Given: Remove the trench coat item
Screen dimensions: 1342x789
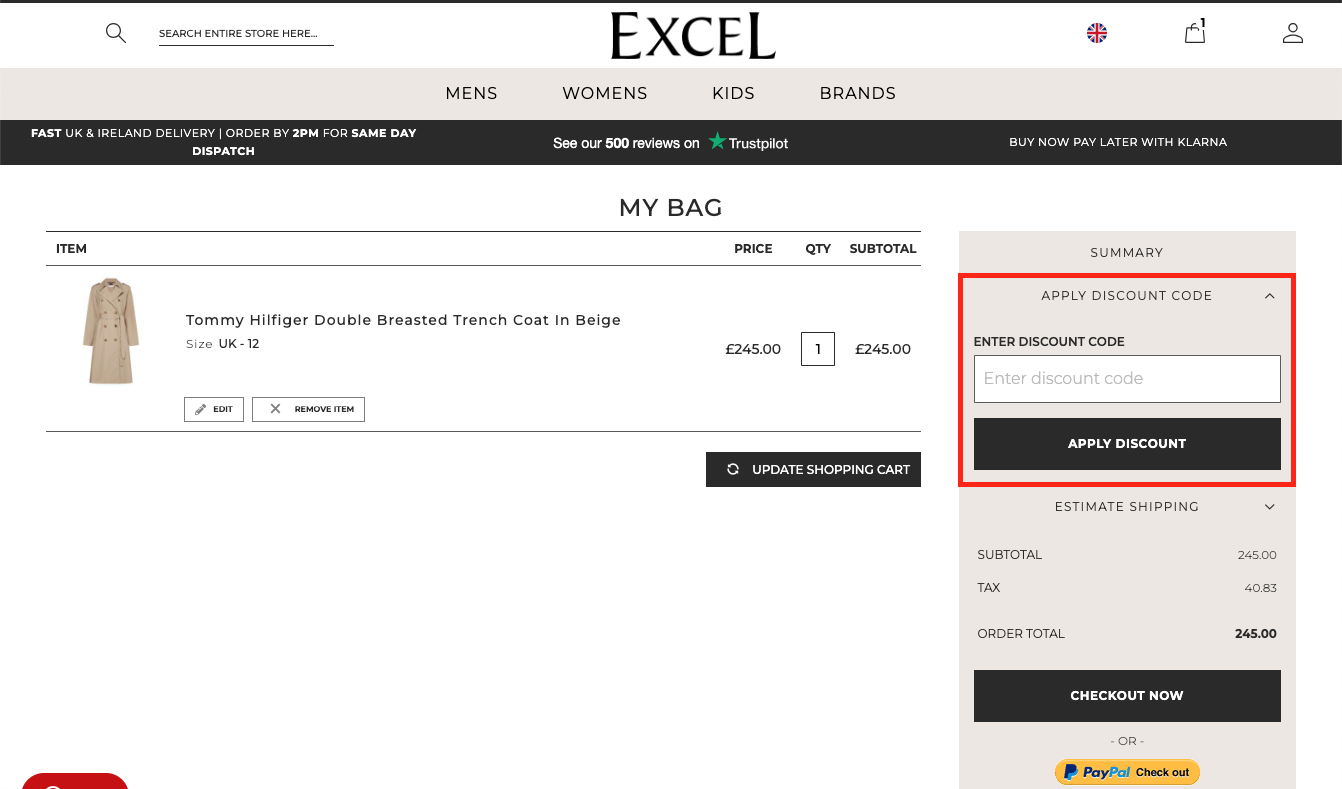Looking at the screenshot, I should (308, 409).
